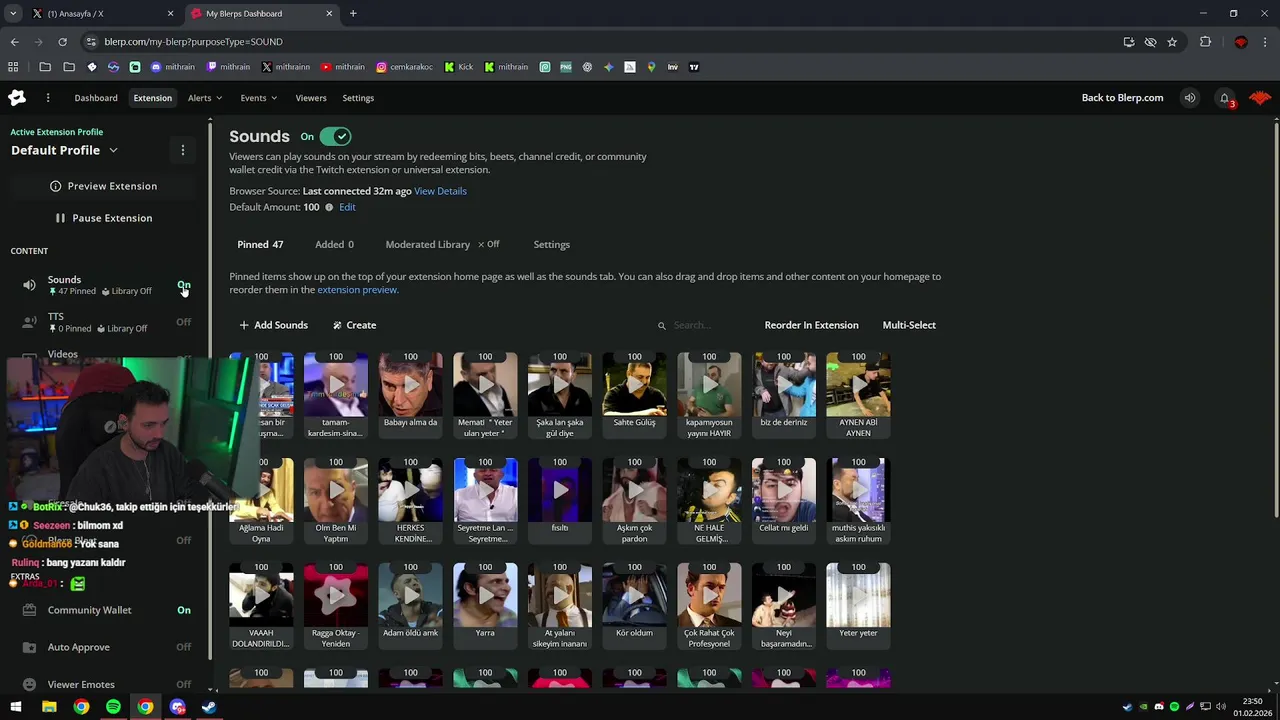Play the Cellat mi geldi sound thumbnail

click(784, 490)
